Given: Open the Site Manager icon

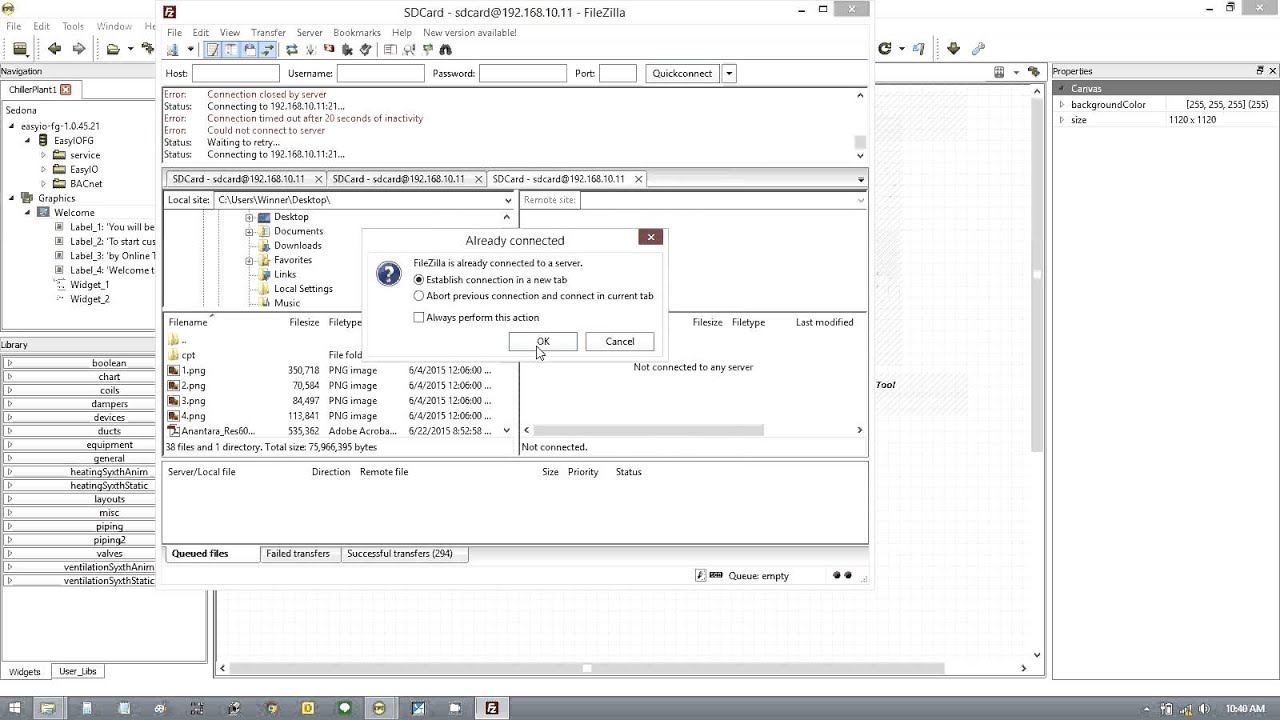Looking at the screenshot, I should click(172, 50).
